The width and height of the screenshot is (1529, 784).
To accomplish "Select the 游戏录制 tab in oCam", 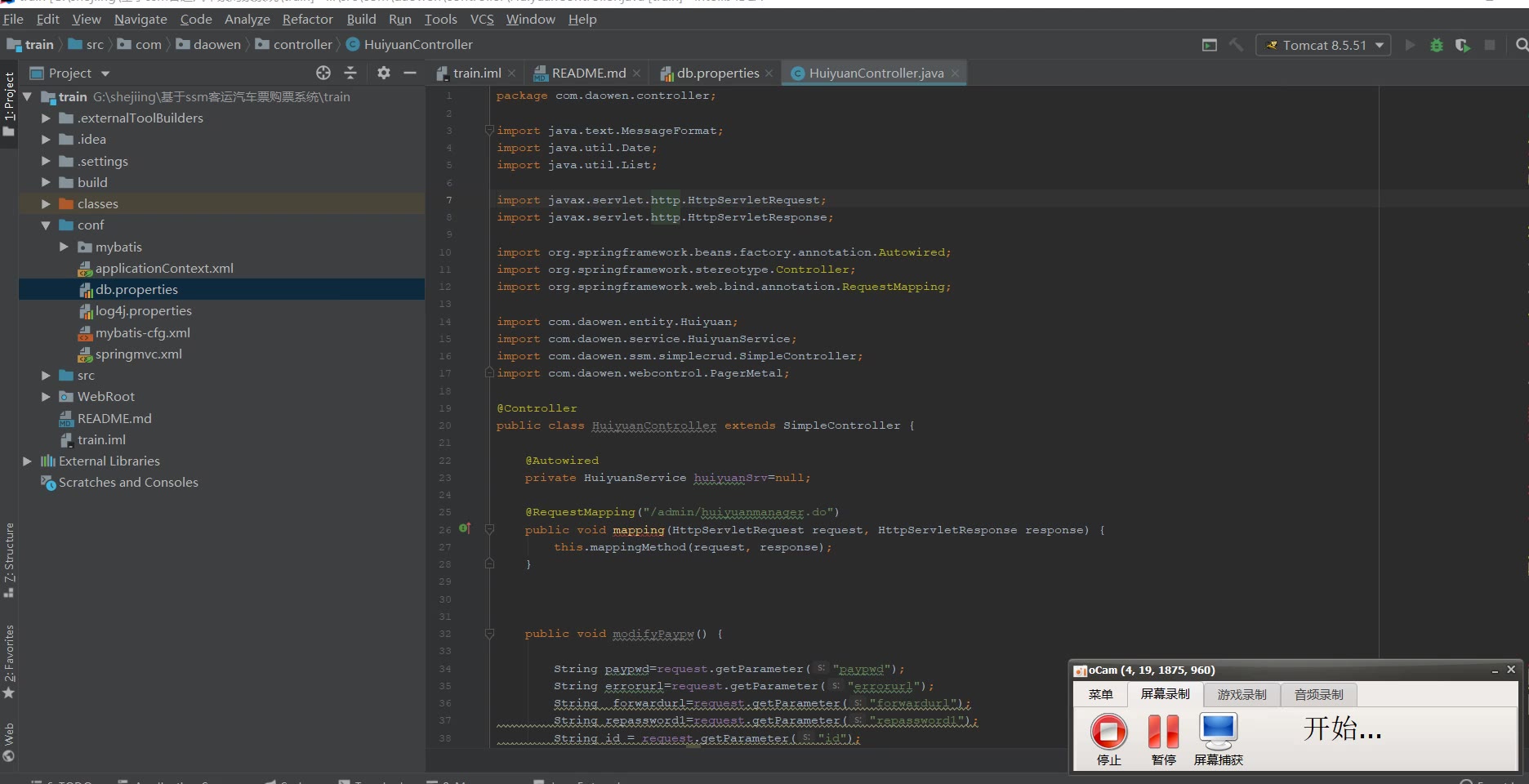I will (x=1241, y=694).
